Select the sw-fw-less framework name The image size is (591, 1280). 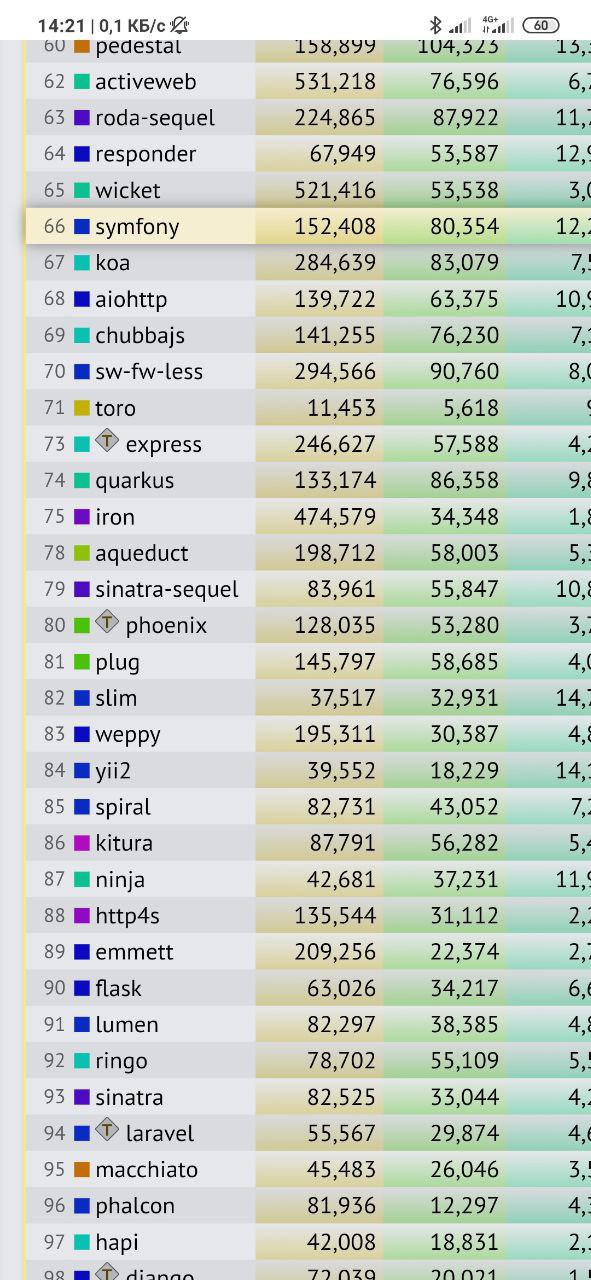coord(149,372)
